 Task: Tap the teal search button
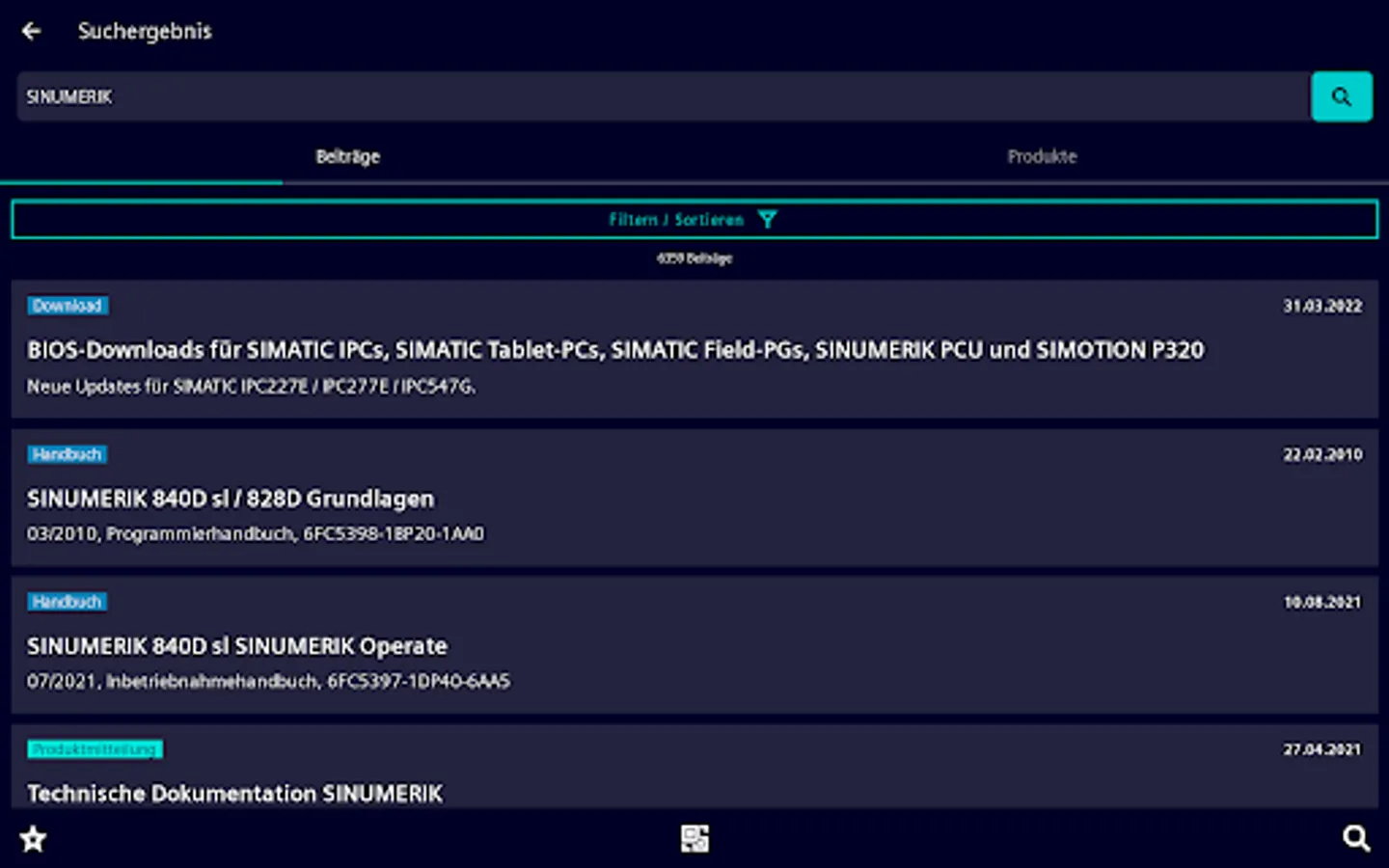(1341, 96)
